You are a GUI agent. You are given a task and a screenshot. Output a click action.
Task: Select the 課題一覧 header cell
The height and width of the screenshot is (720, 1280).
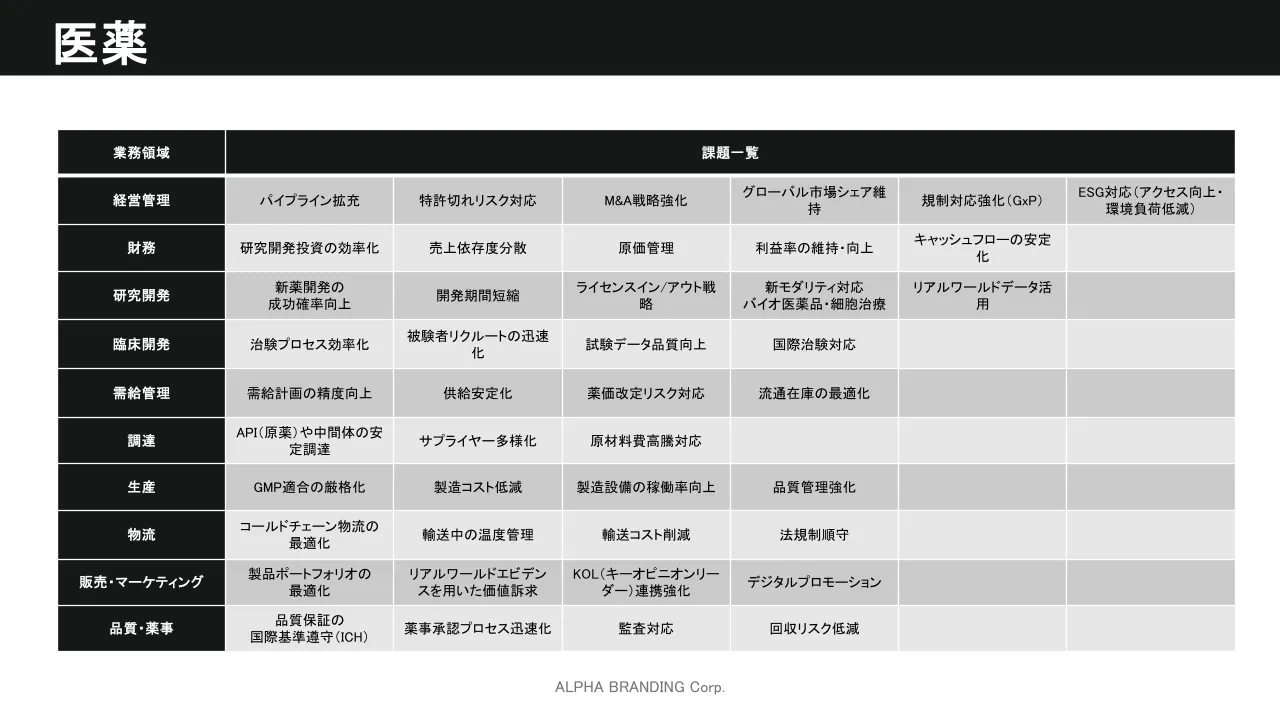click(x=730, y=153)
